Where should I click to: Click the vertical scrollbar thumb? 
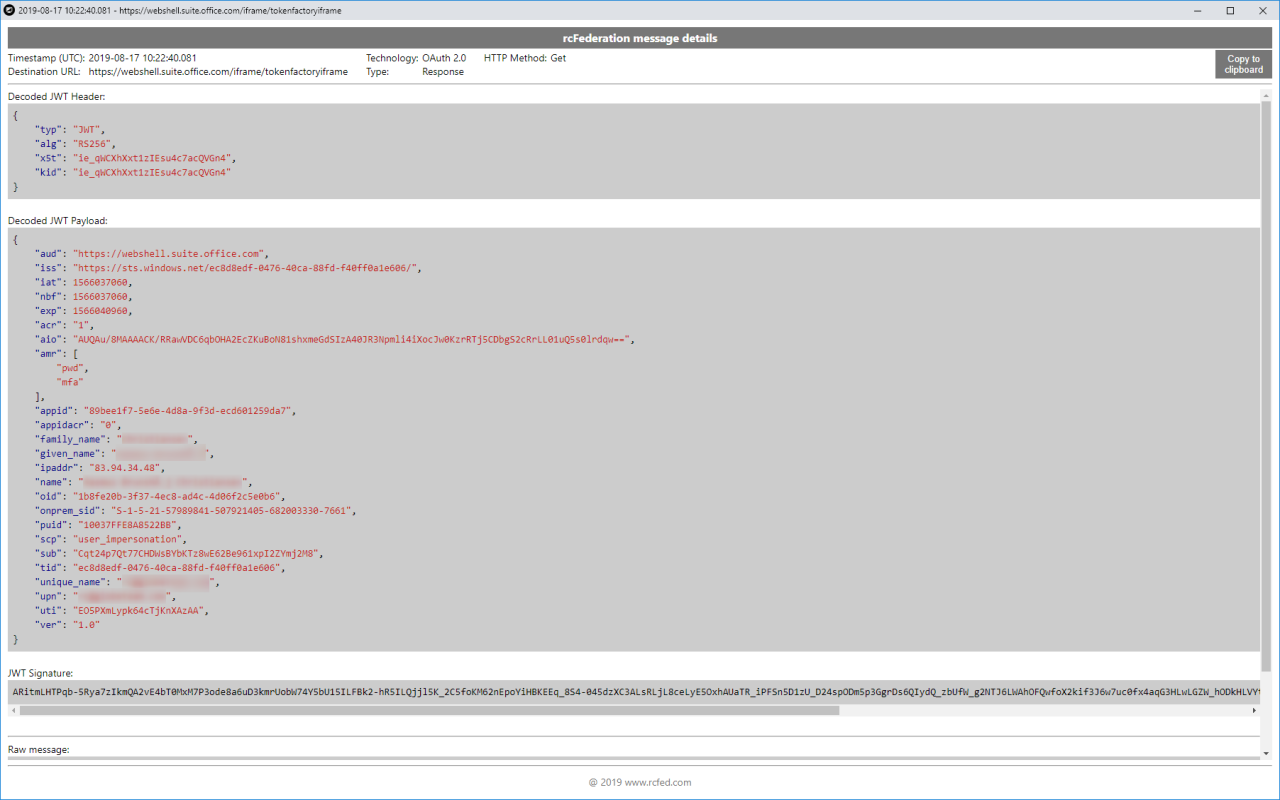[1266, 384]
